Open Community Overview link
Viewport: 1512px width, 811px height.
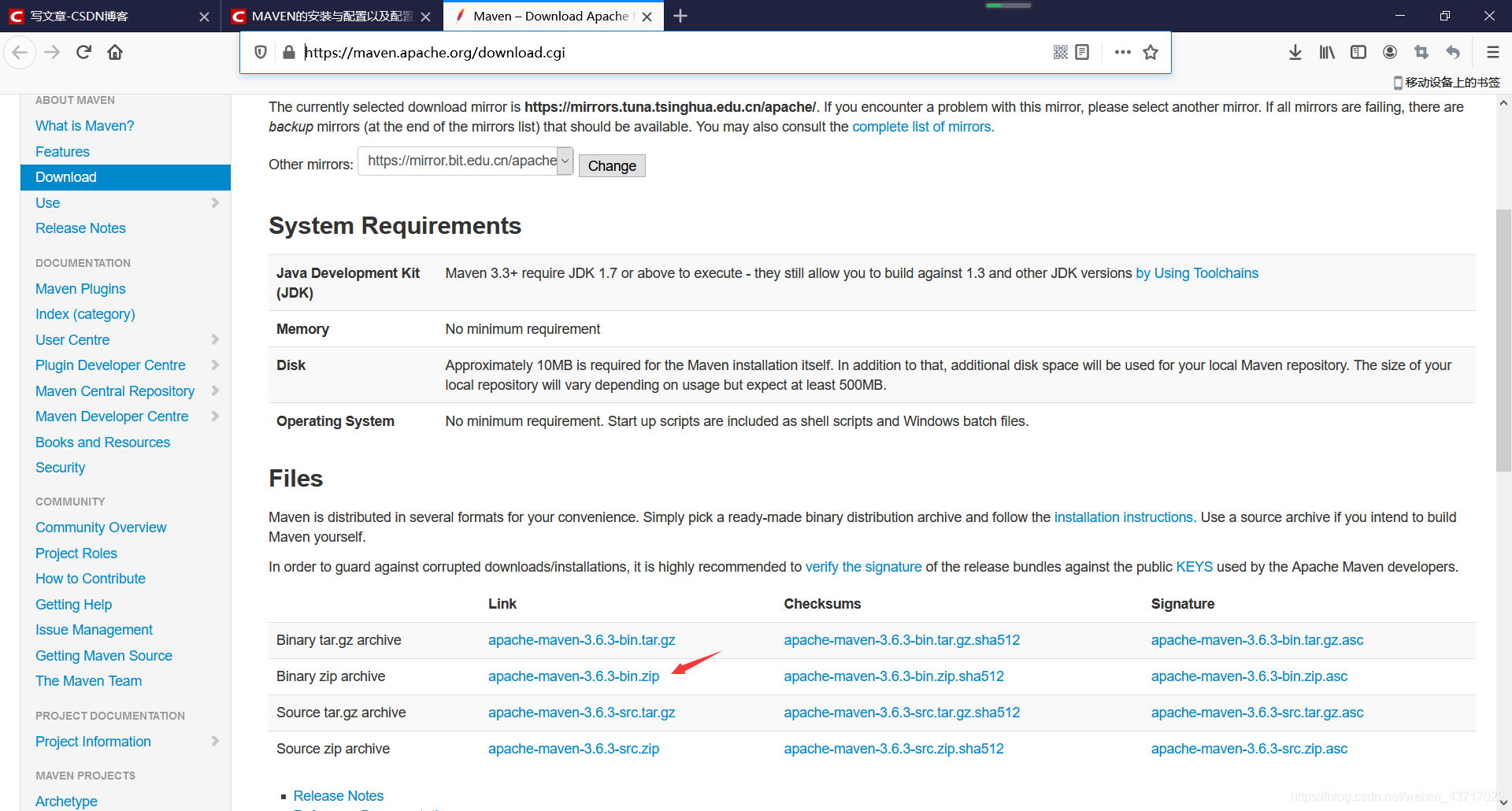tap(101, 528)
